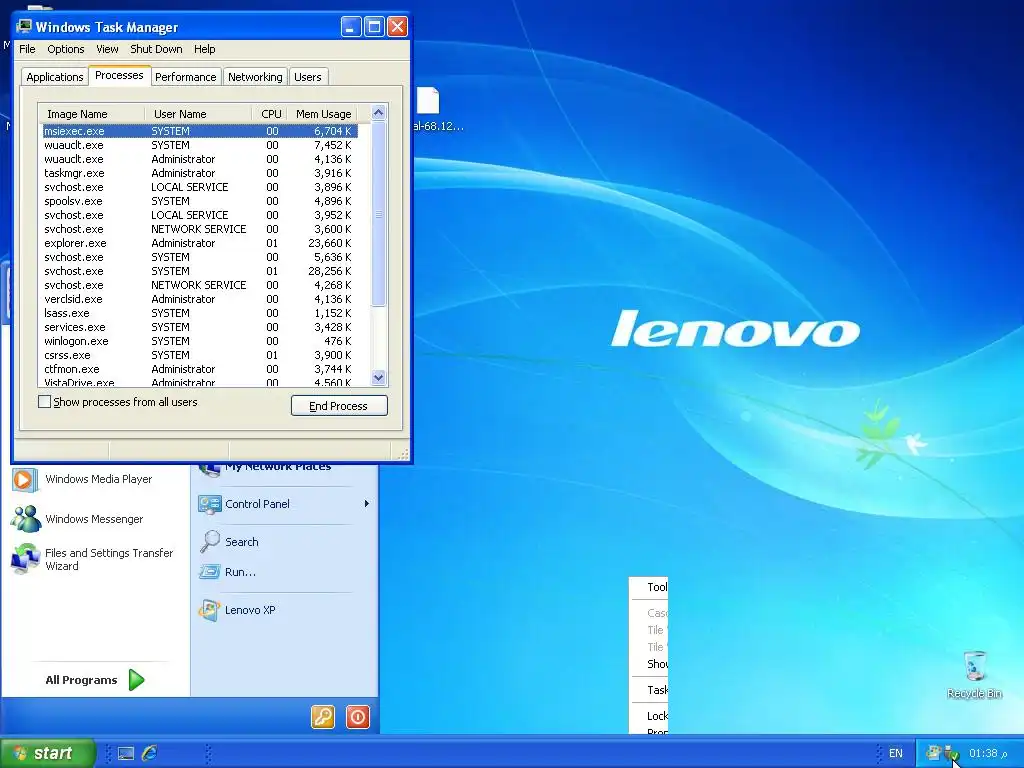Click the network computers tray icon
The height and width of the screenshot is (768, 1024).
click(933, 753)
